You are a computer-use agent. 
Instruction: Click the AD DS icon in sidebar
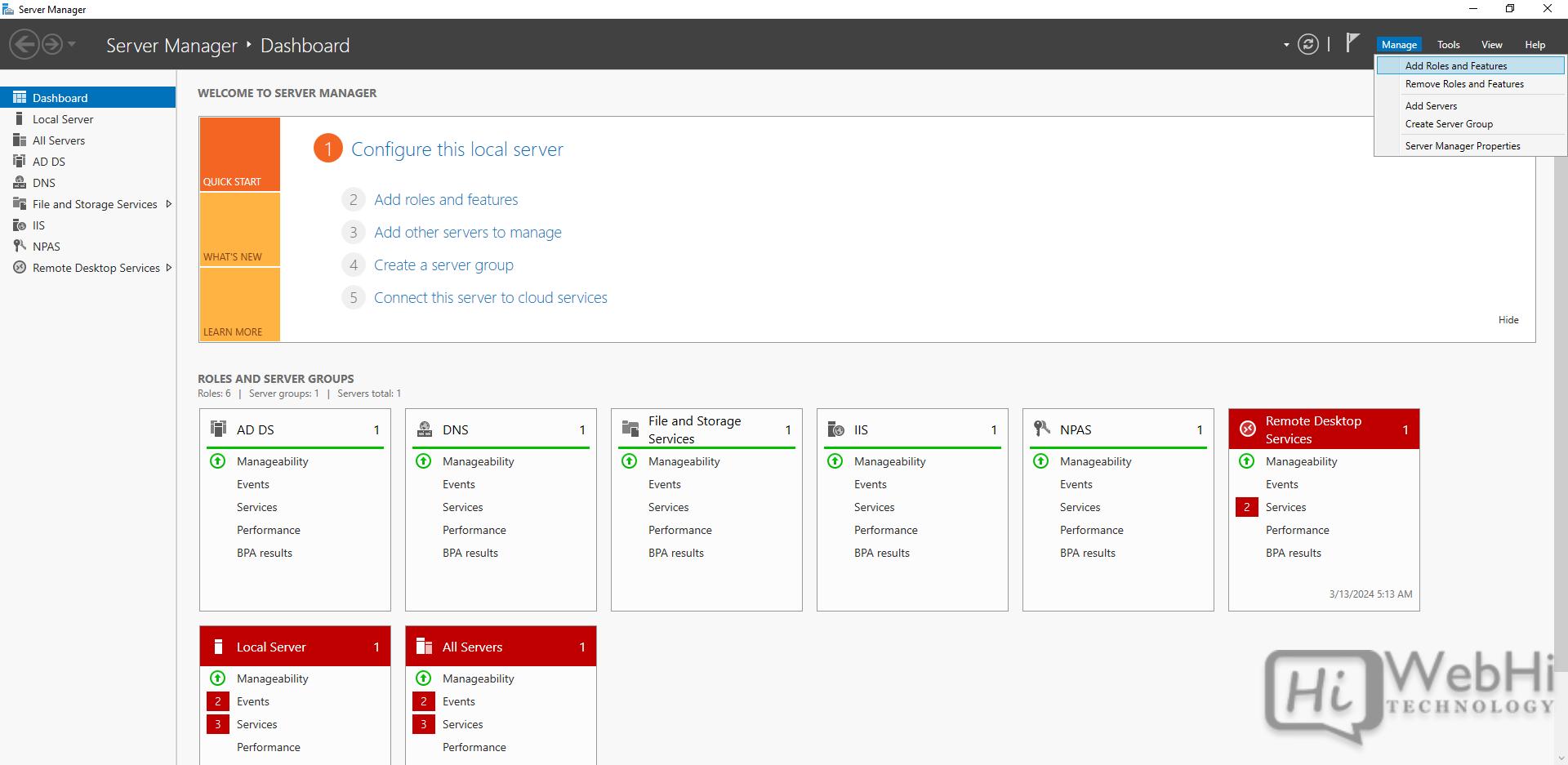point(20,162)
